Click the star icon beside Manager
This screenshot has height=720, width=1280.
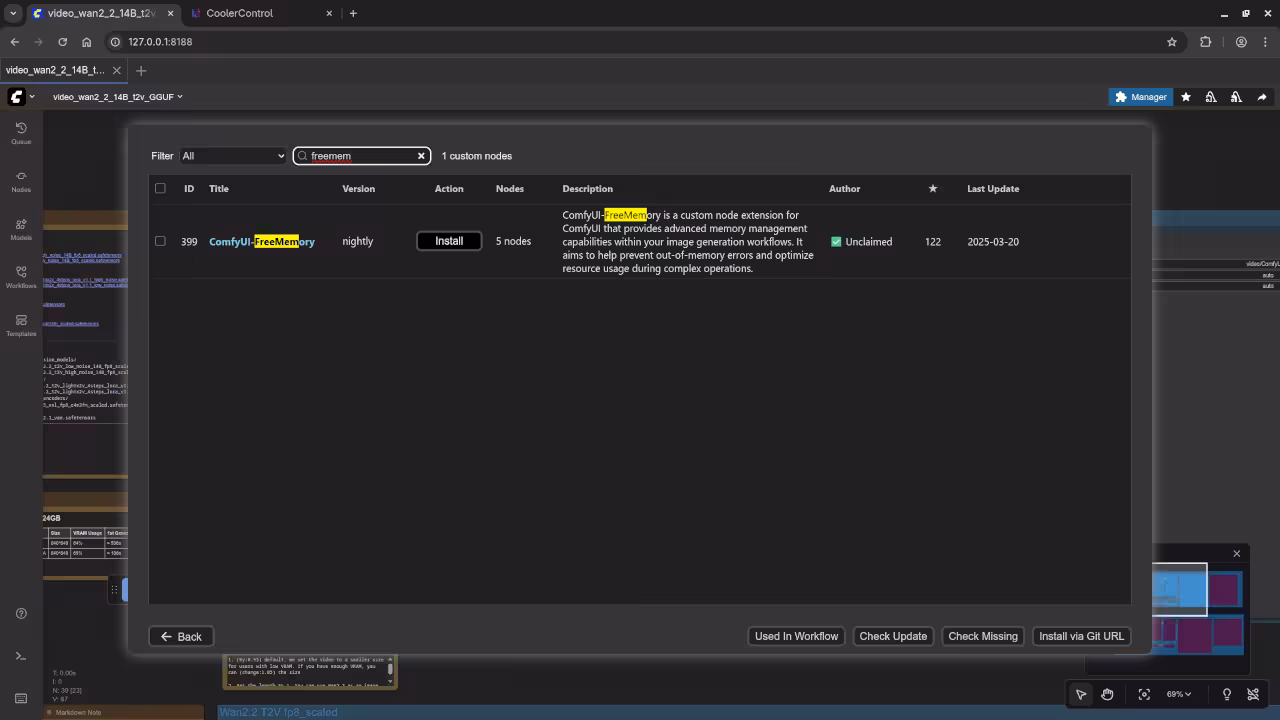pyautogui.click(x=1186, y=97)
